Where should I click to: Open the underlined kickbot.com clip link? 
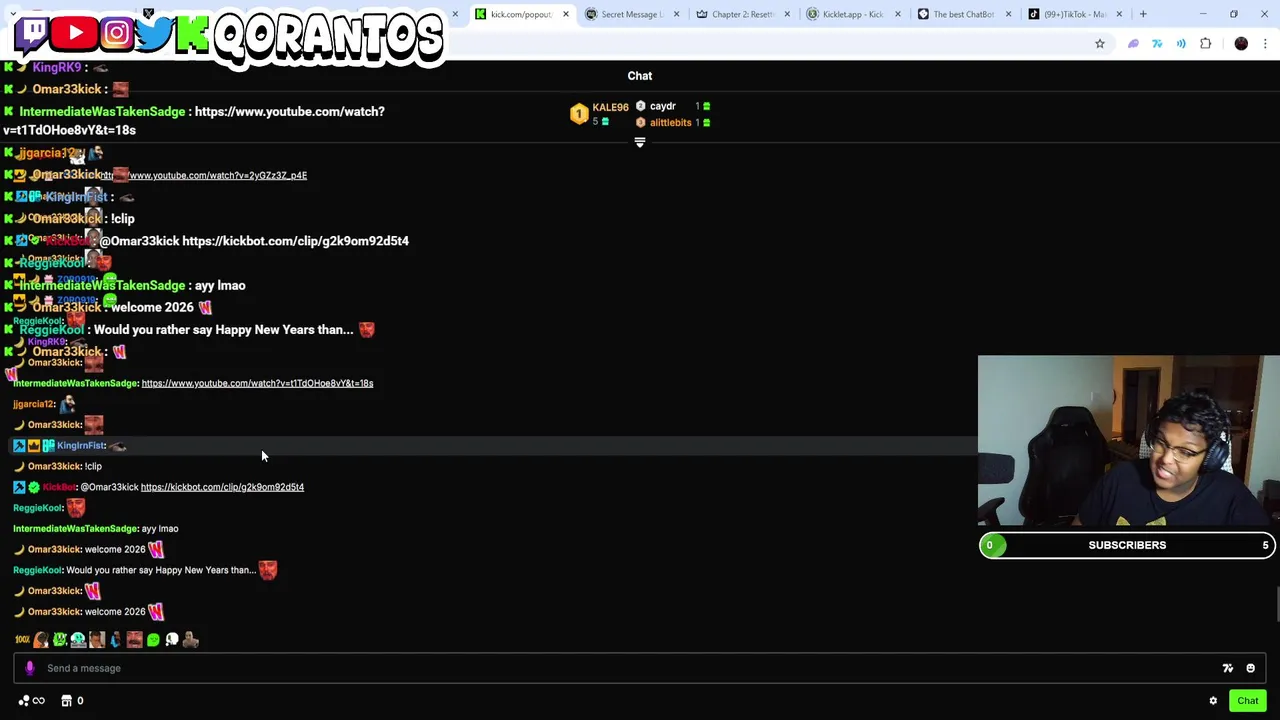pyautogui.click(x=222, y=487)
